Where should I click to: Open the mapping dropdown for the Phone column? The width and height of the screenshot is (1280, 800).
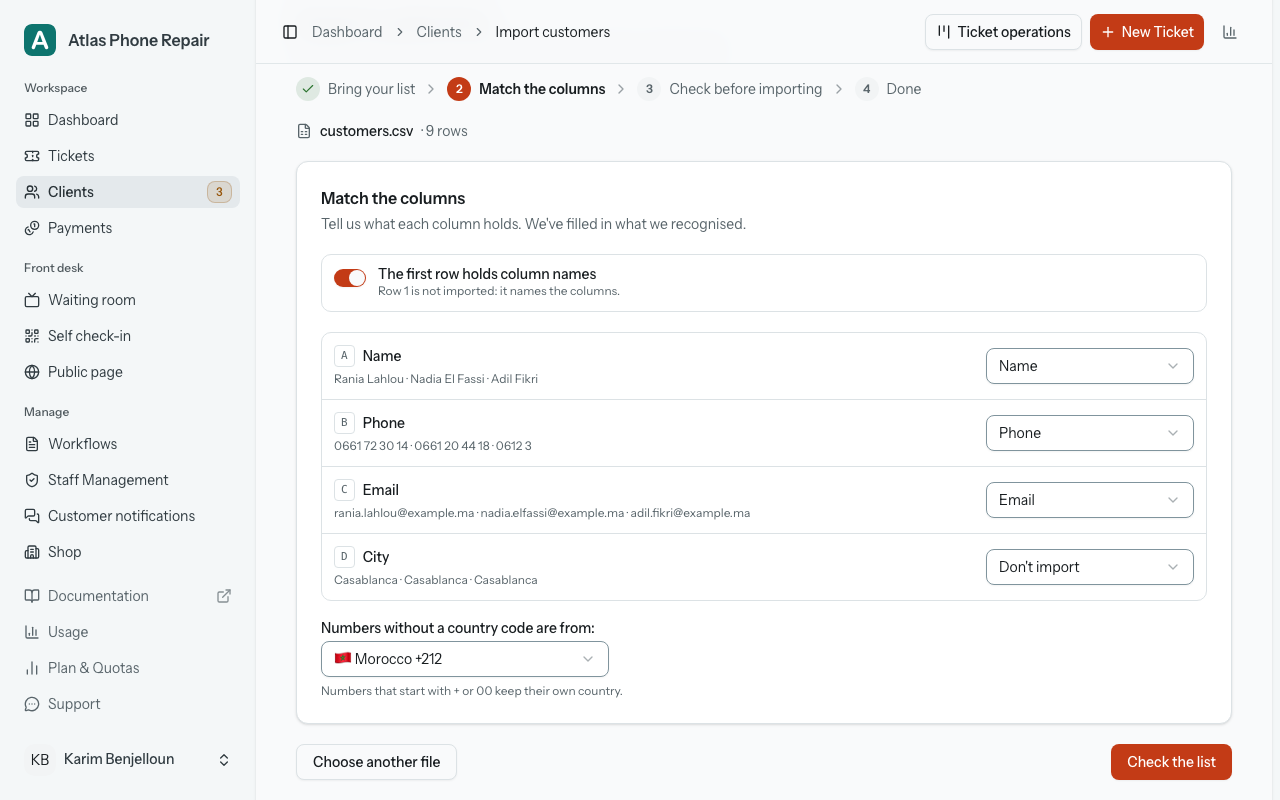click(1090, 433)
